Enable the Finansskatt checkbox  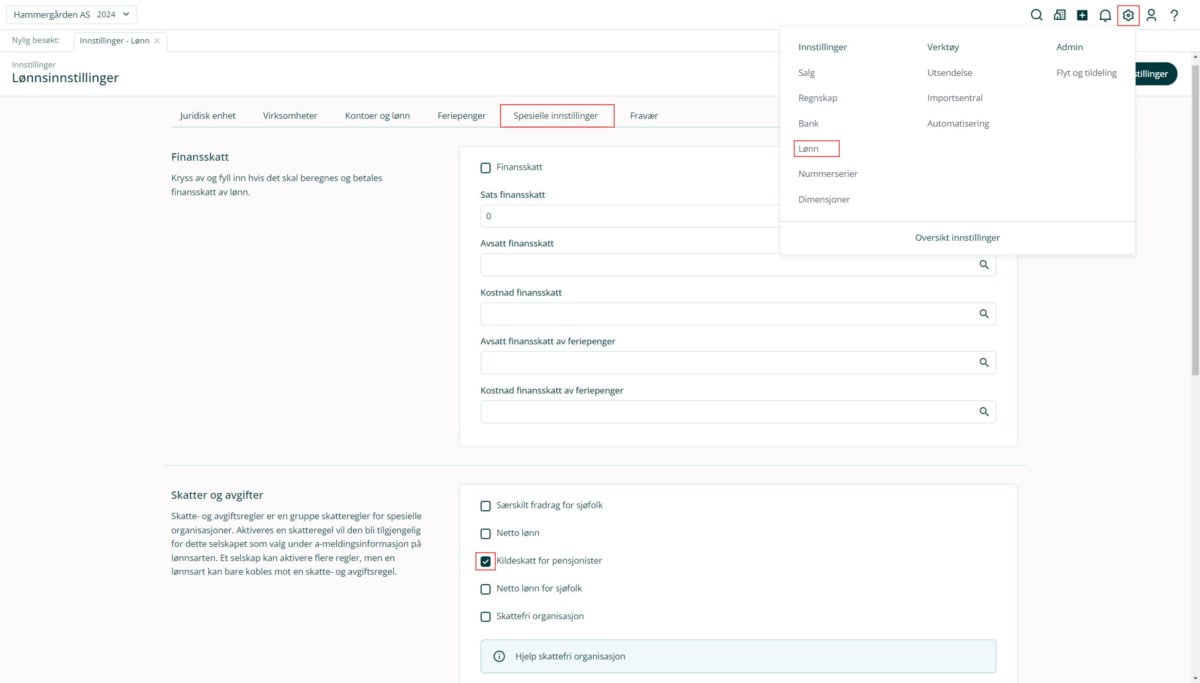tap(486, 168)
